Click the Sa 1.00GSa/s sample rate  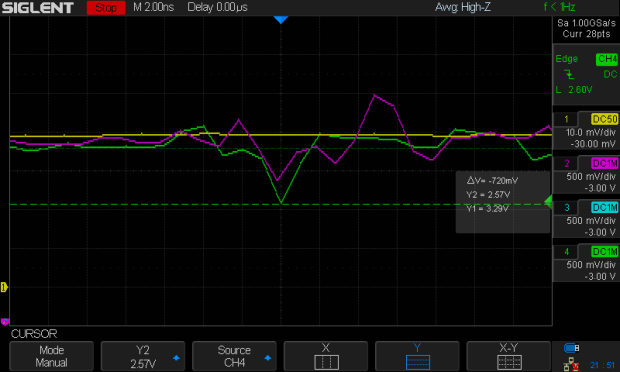[x=586, y=23]
